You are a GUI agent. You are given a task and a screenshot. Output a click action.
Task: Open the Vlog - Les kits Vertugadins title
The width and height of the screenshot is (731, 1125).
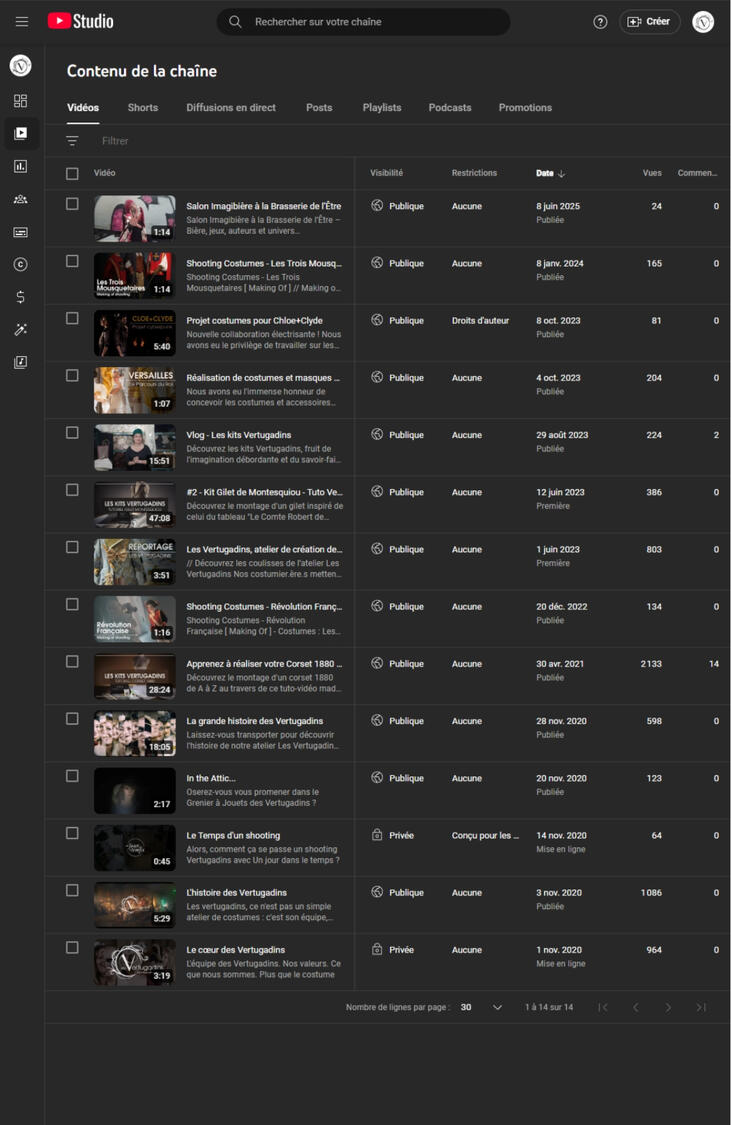click(x=239, y=435)
